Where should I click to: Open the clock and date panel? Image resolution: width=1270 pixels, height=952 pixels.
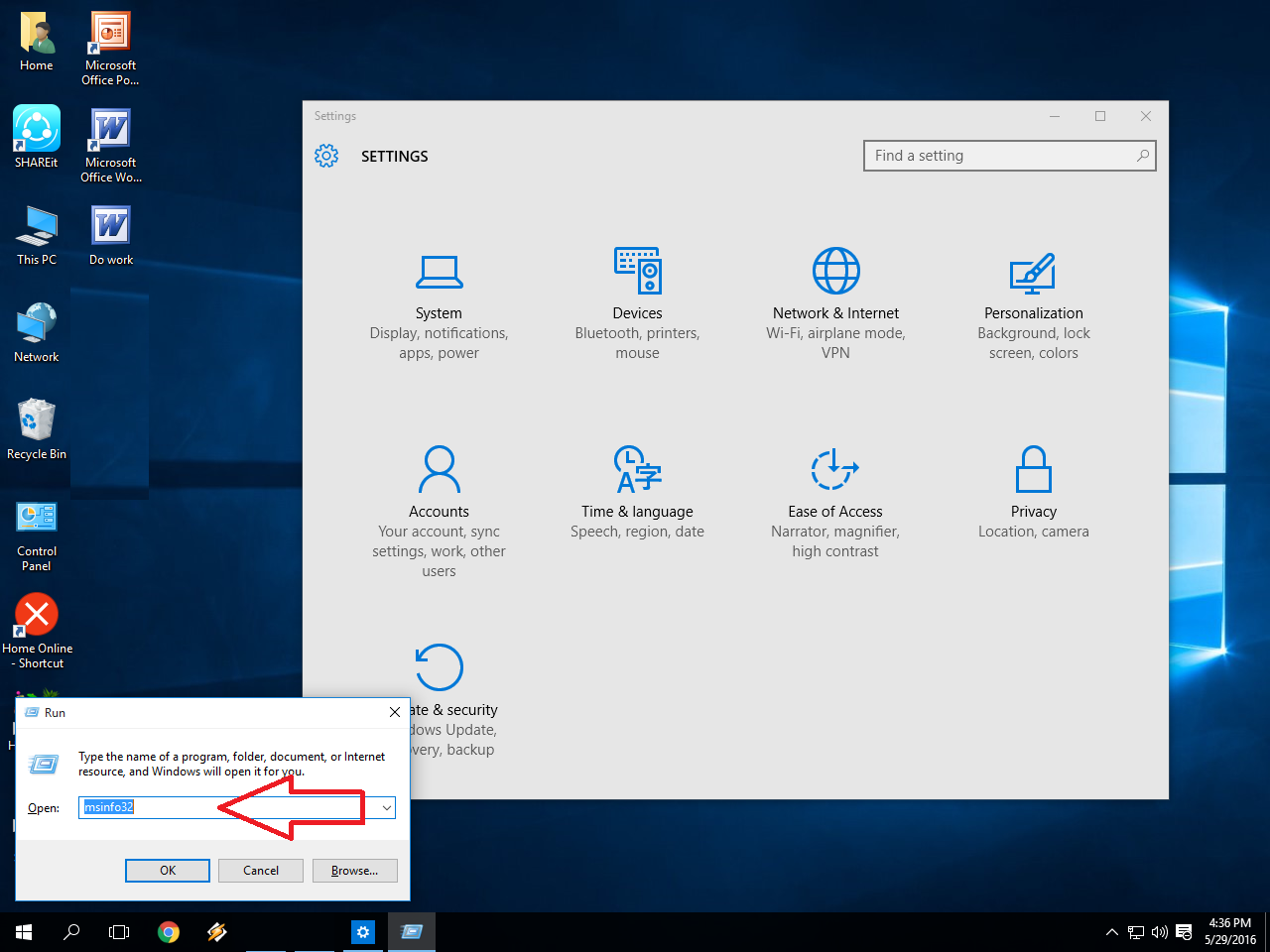pos(1229,932)
